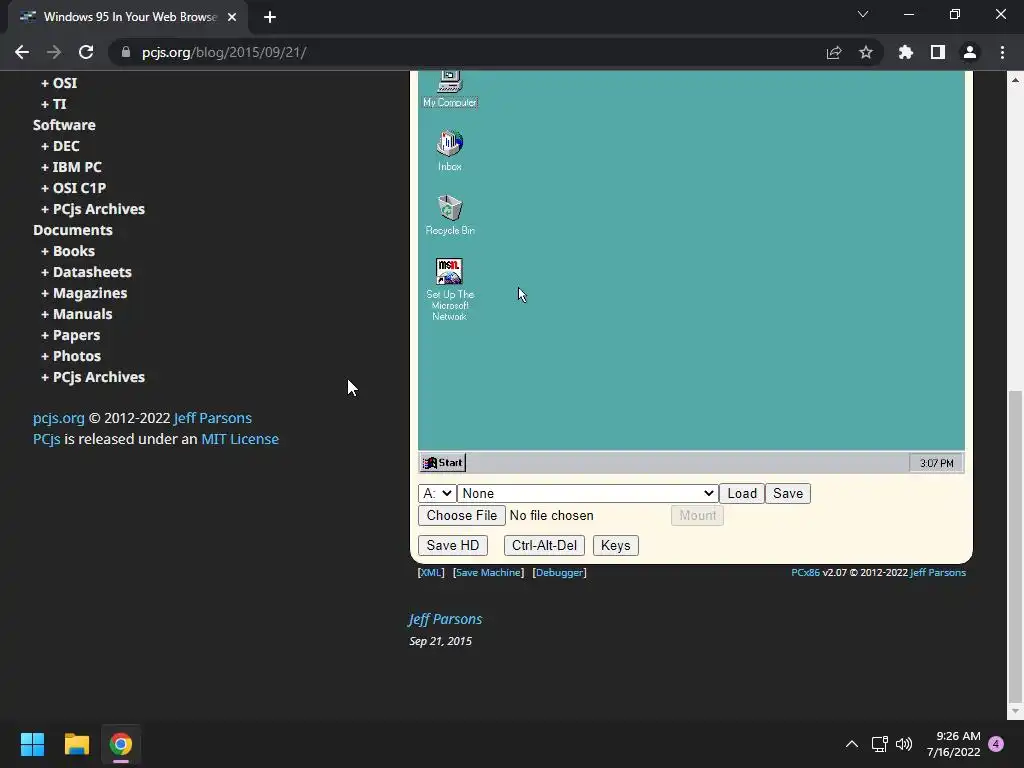Open Set Up The Microsoft Network icon
Viewport: 1024px width, 768px height.
(449, 289)
